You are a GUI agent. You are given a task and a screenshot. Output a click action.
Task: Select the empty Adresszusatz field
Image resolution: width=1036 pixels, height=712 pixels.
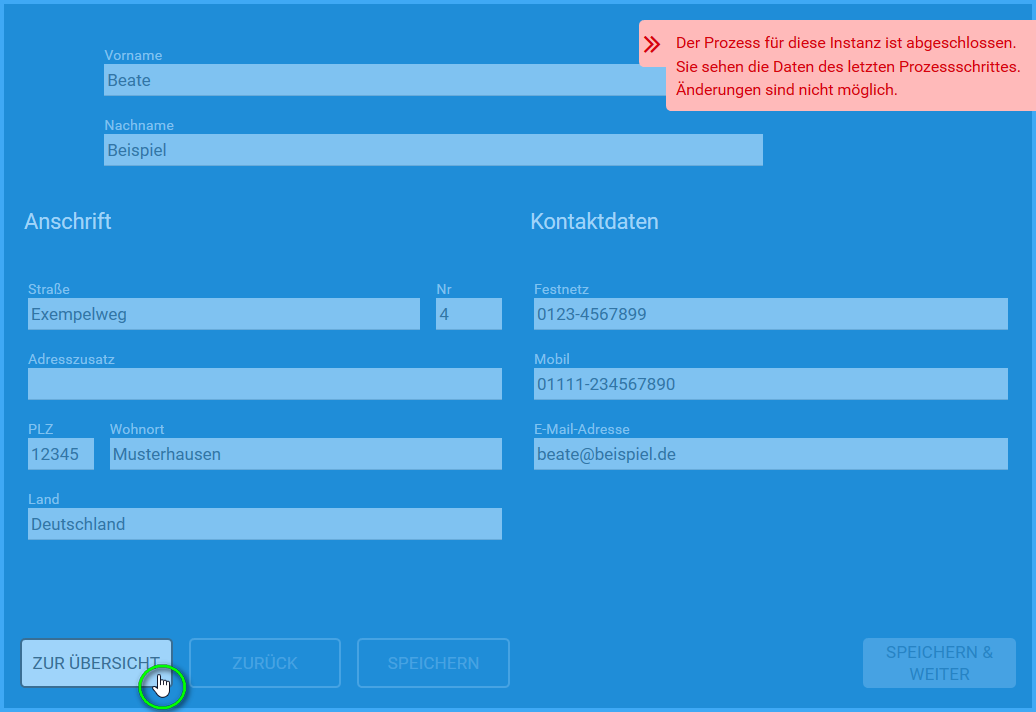tap(264, 383)
